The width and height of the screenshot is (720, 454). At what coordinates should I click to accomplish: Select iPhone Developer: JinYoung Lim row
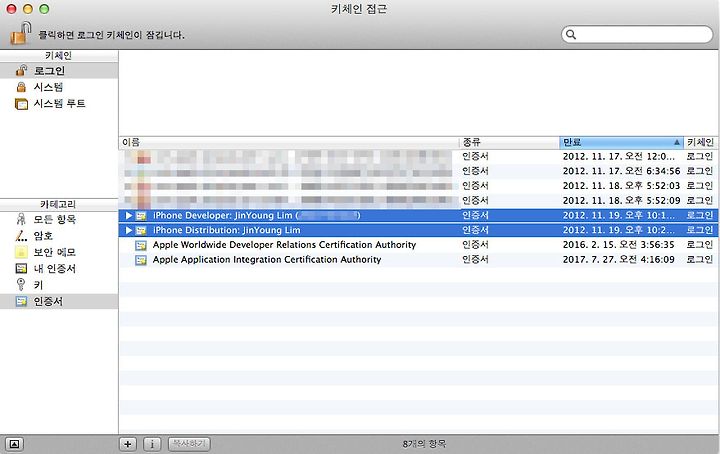pos(418,215)
